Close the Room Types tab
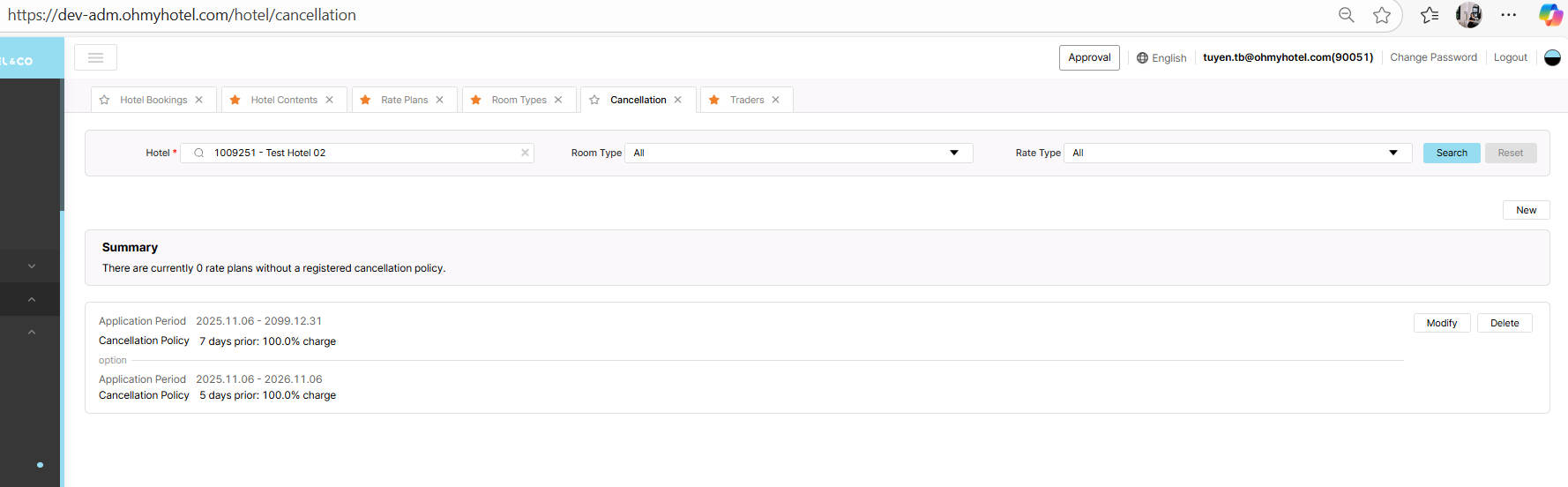Image resolution: width=1568 pixels, height=487 pixels. (x=558, y=100)
